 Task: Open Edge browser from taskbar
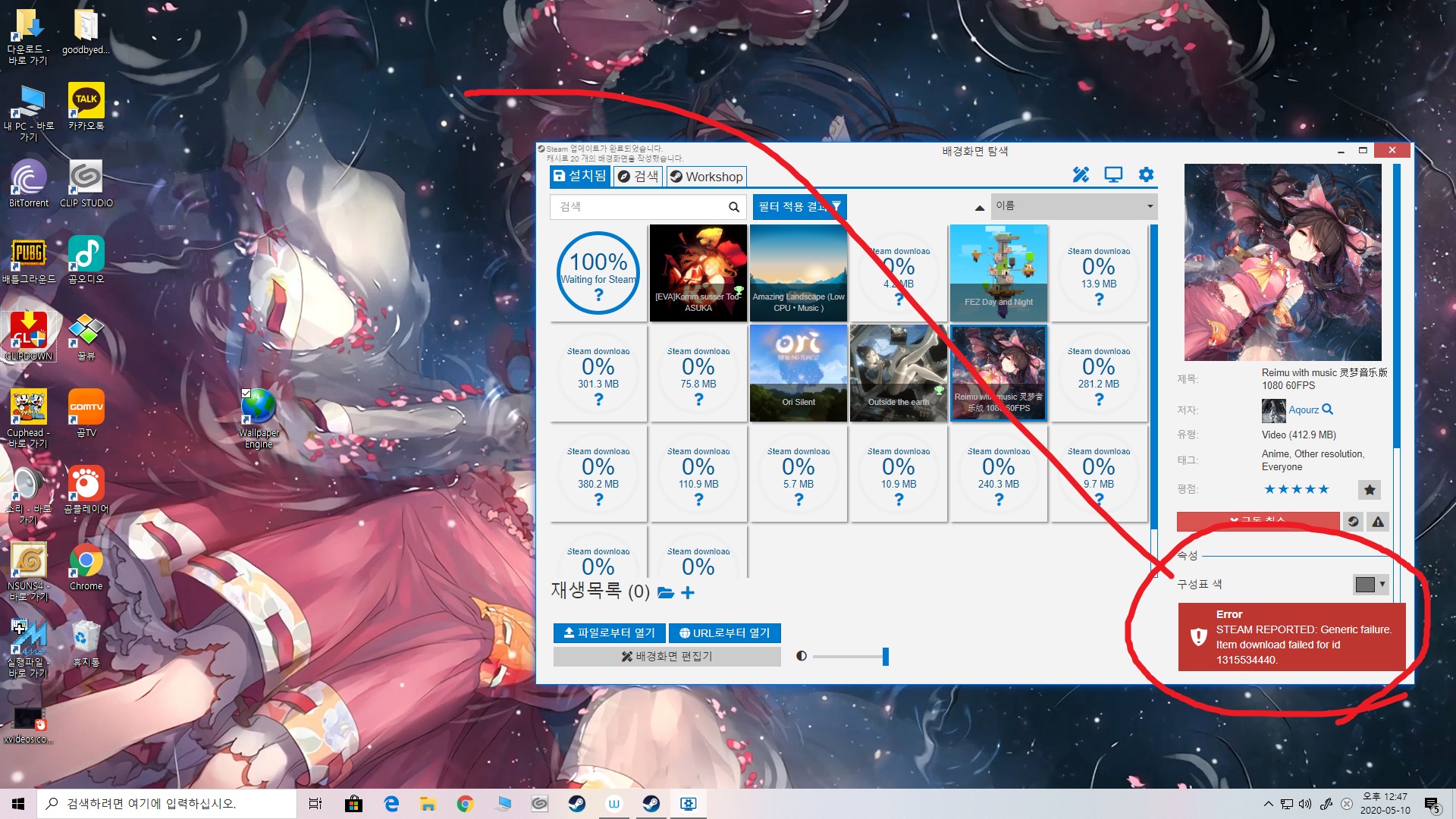point(391,804)
